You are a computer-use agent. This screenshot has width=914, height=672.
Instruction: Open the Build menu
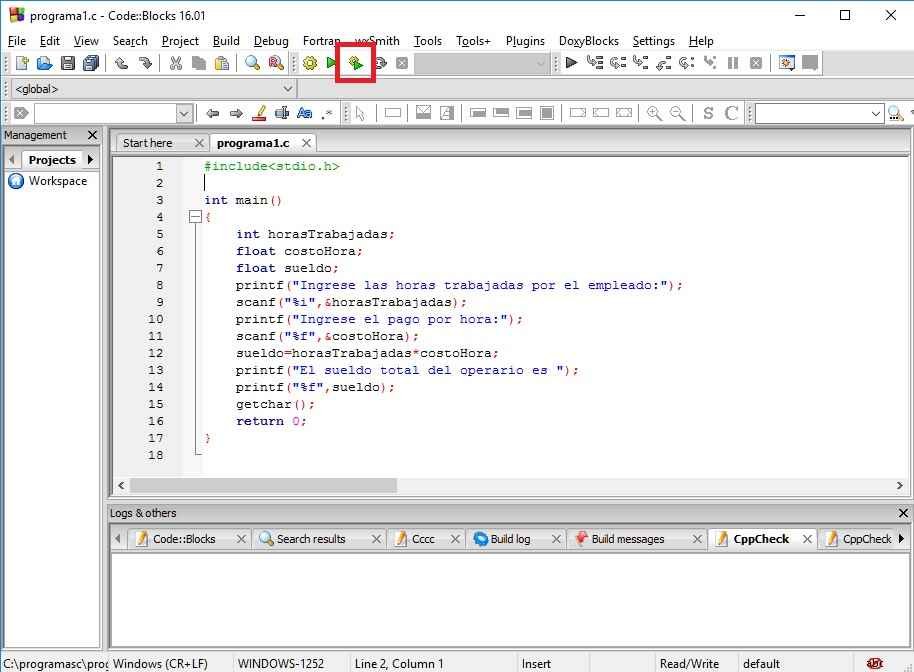226,41
